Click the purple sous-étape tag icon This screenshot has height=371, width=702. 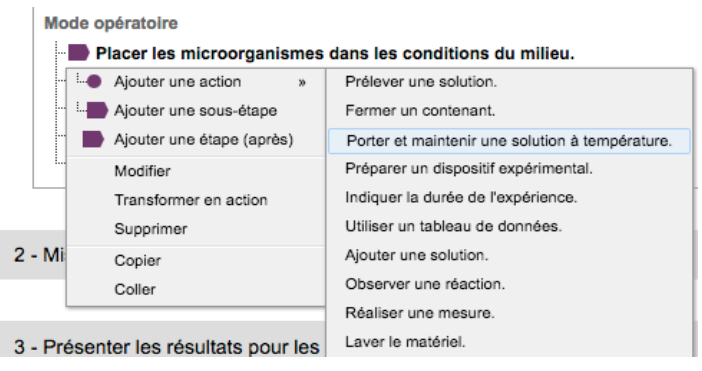[97, 110]
